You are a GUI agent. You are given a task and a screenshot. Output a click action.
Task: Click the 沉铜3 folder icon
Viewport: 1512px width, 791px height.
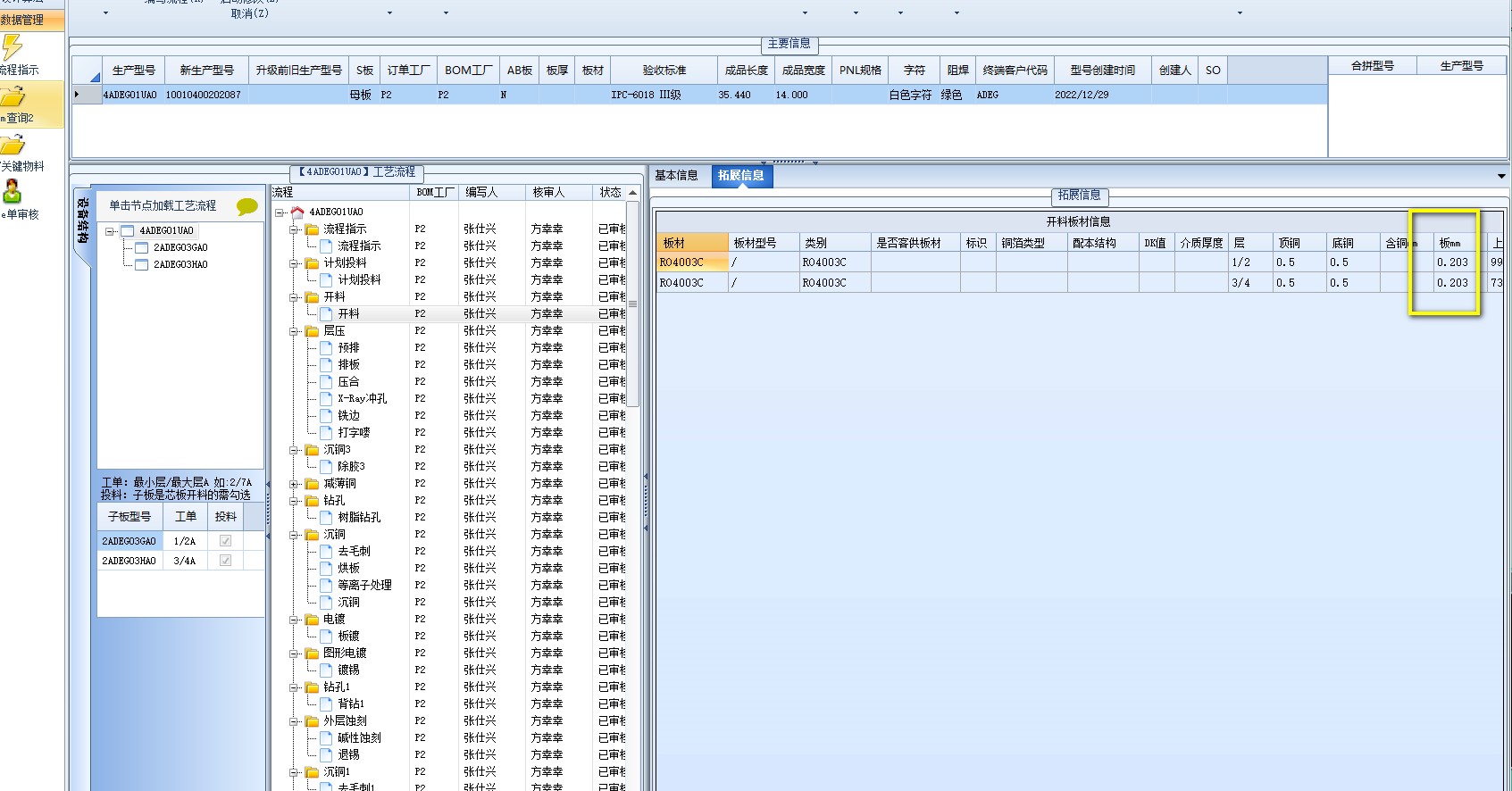pyautogui.click(x=312, y=450)
